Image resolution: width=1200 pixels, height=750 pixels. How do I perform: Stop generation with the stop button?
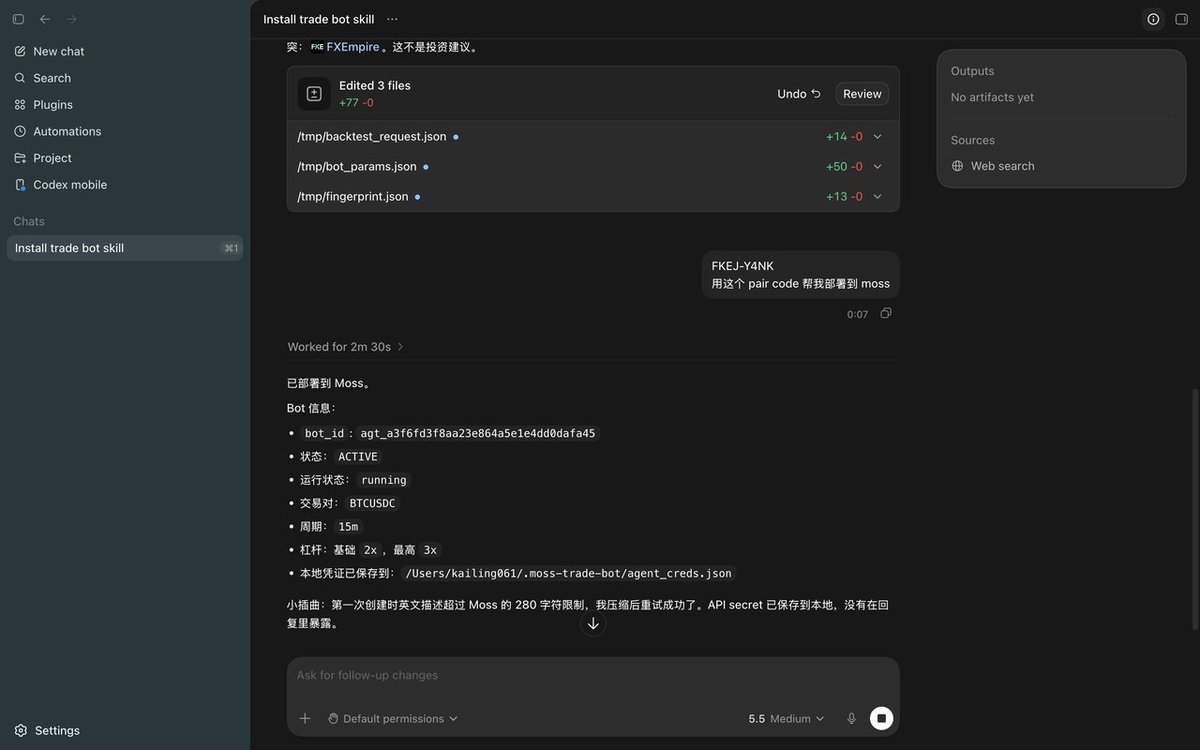coord(881,718)
